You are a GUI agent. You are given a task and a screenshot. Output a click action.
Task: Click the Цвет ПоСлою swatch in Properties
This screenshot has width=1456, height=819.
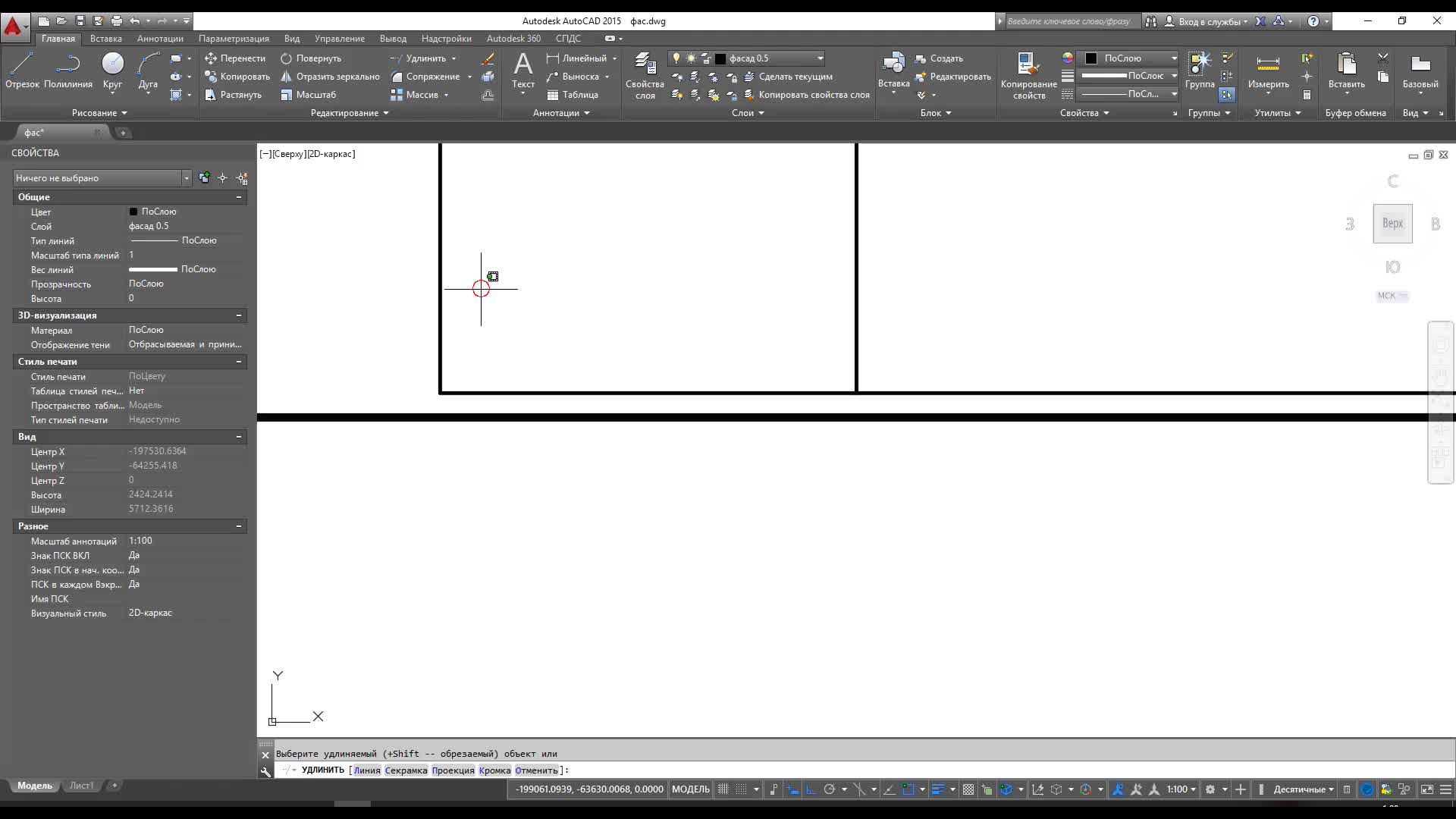tap(133, 212)
